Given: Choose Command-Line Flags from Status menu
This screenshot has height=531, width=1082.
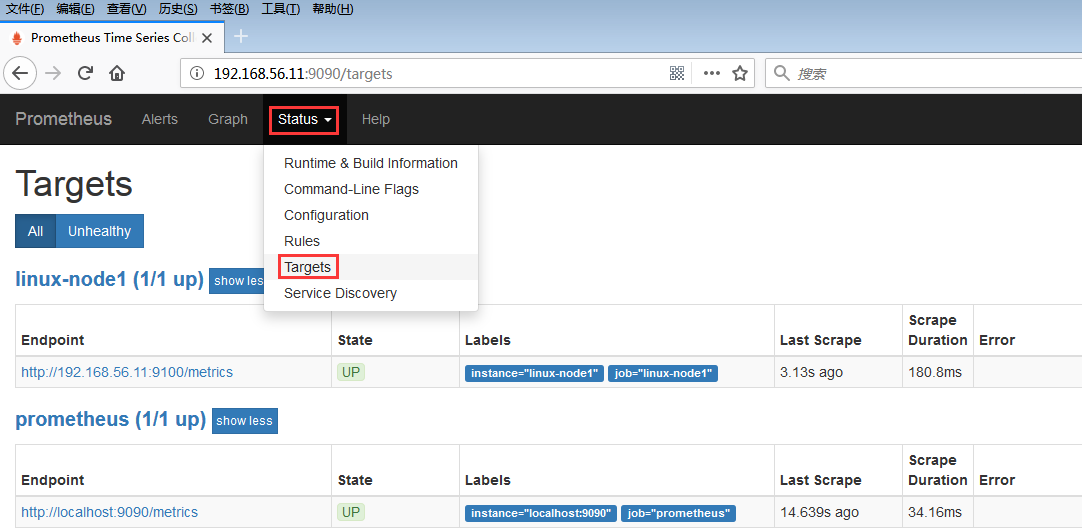Looking at the screenshot, I should [371, 189].
